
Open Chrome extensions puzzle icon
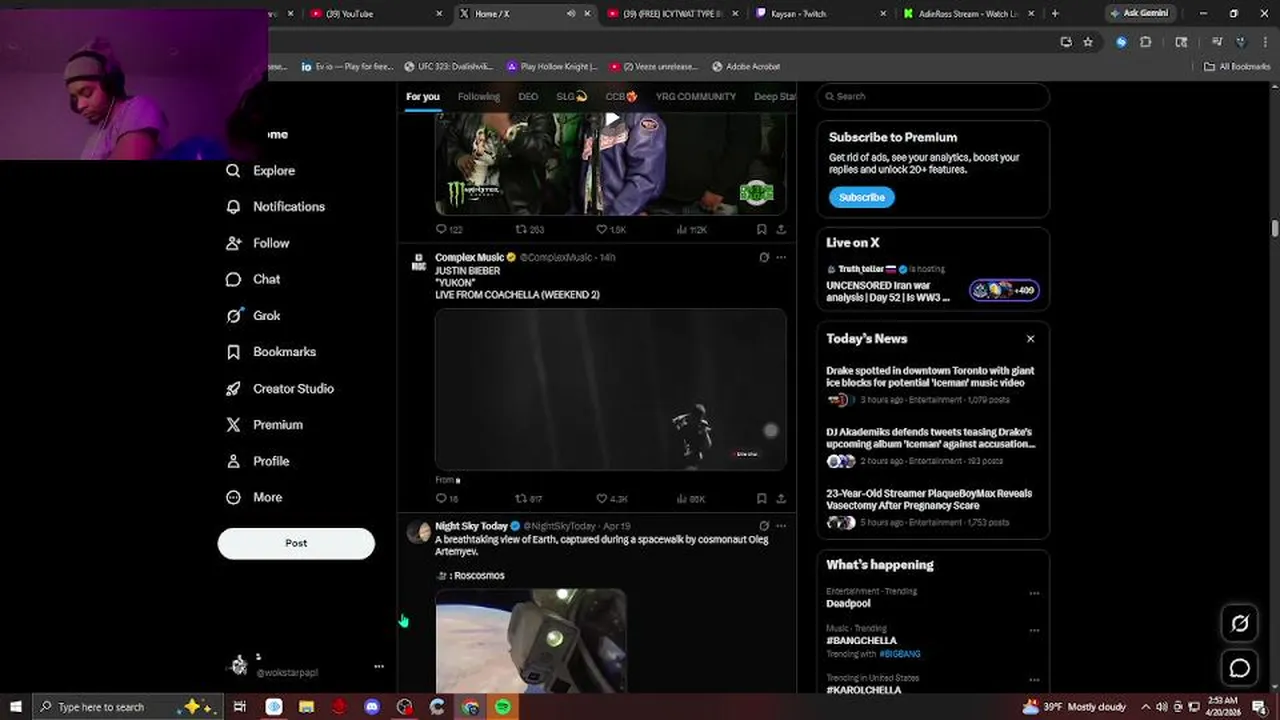1145,42
